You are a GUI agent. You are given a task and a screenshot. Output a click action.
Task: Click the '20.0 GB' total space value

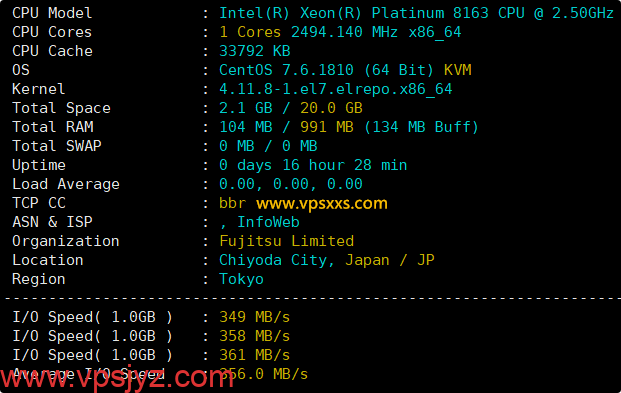coord(331,108)
